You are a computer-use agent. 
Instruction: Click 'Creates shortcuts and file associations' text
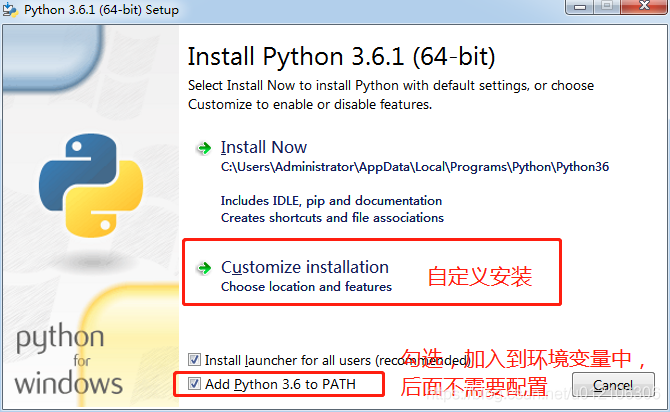click(x=332, y=217)
